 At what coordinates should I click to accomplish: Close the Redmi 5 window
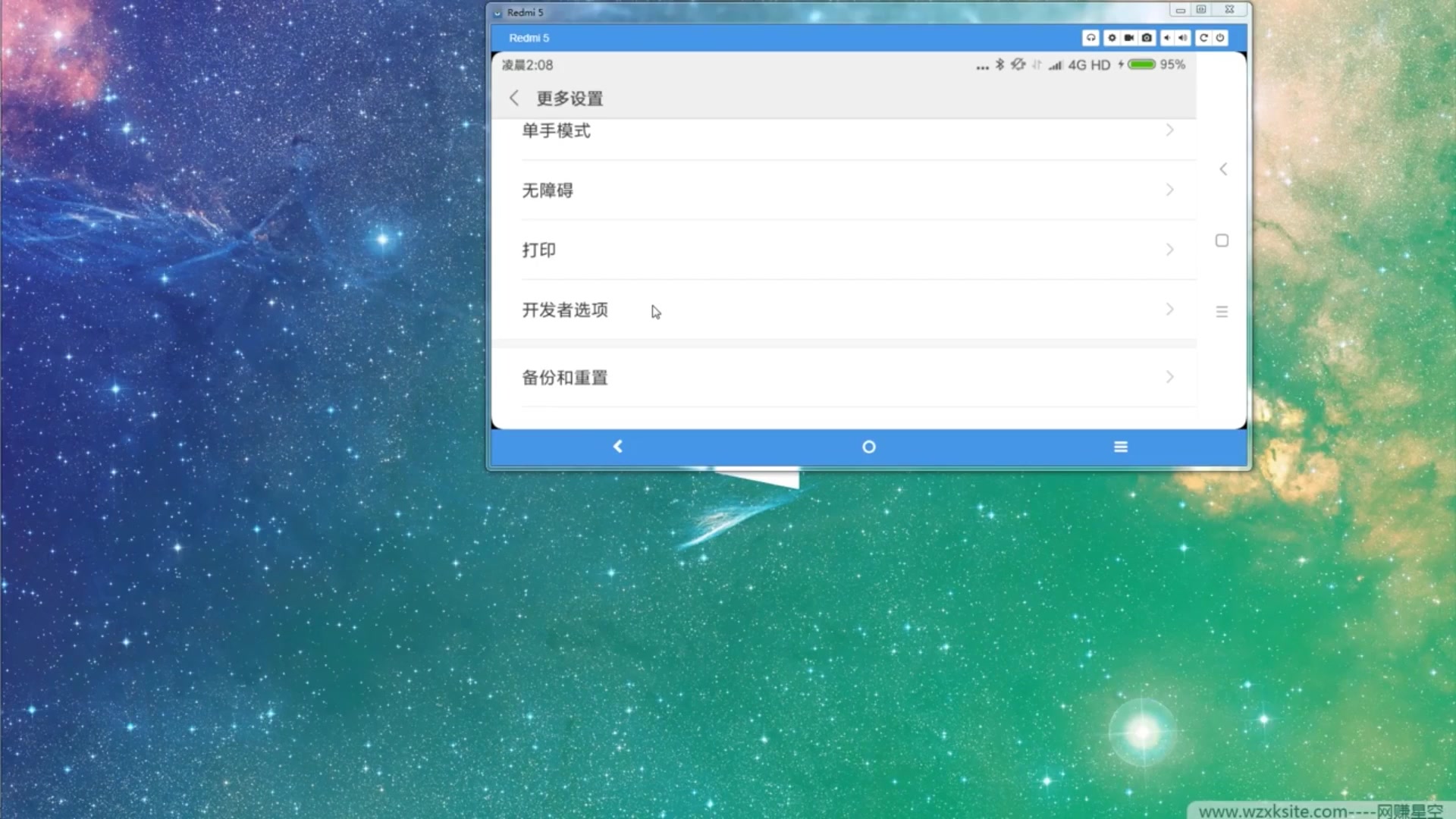1229,10
